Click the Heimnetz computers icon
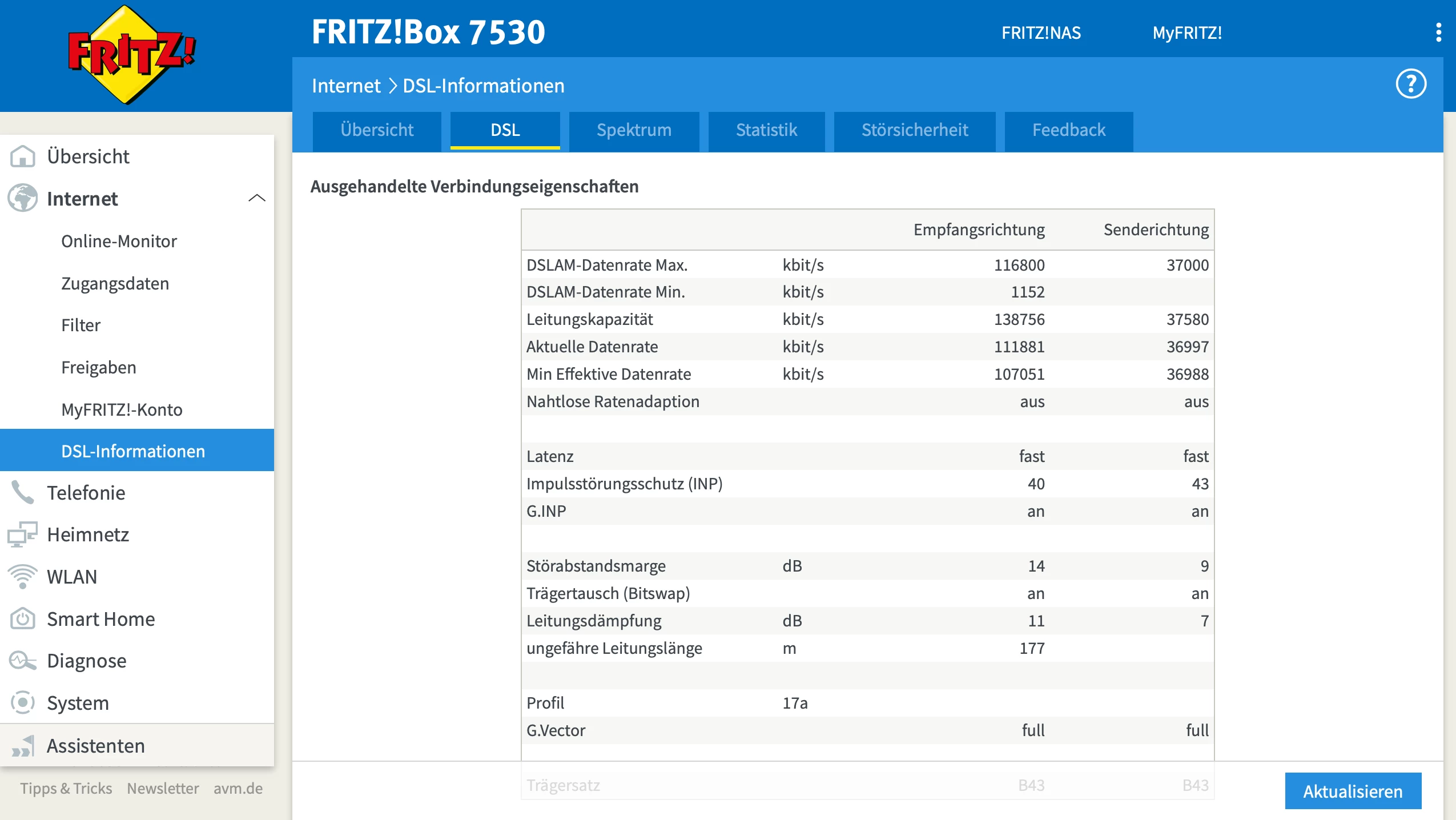This screenshot has width=1456, height=820. [23, 534]
